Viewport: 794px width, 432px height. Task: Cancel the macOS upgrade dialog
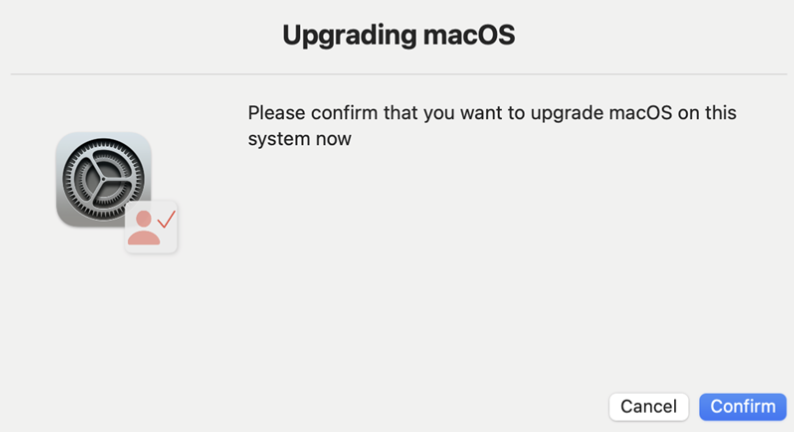click(x=649, y=407)
